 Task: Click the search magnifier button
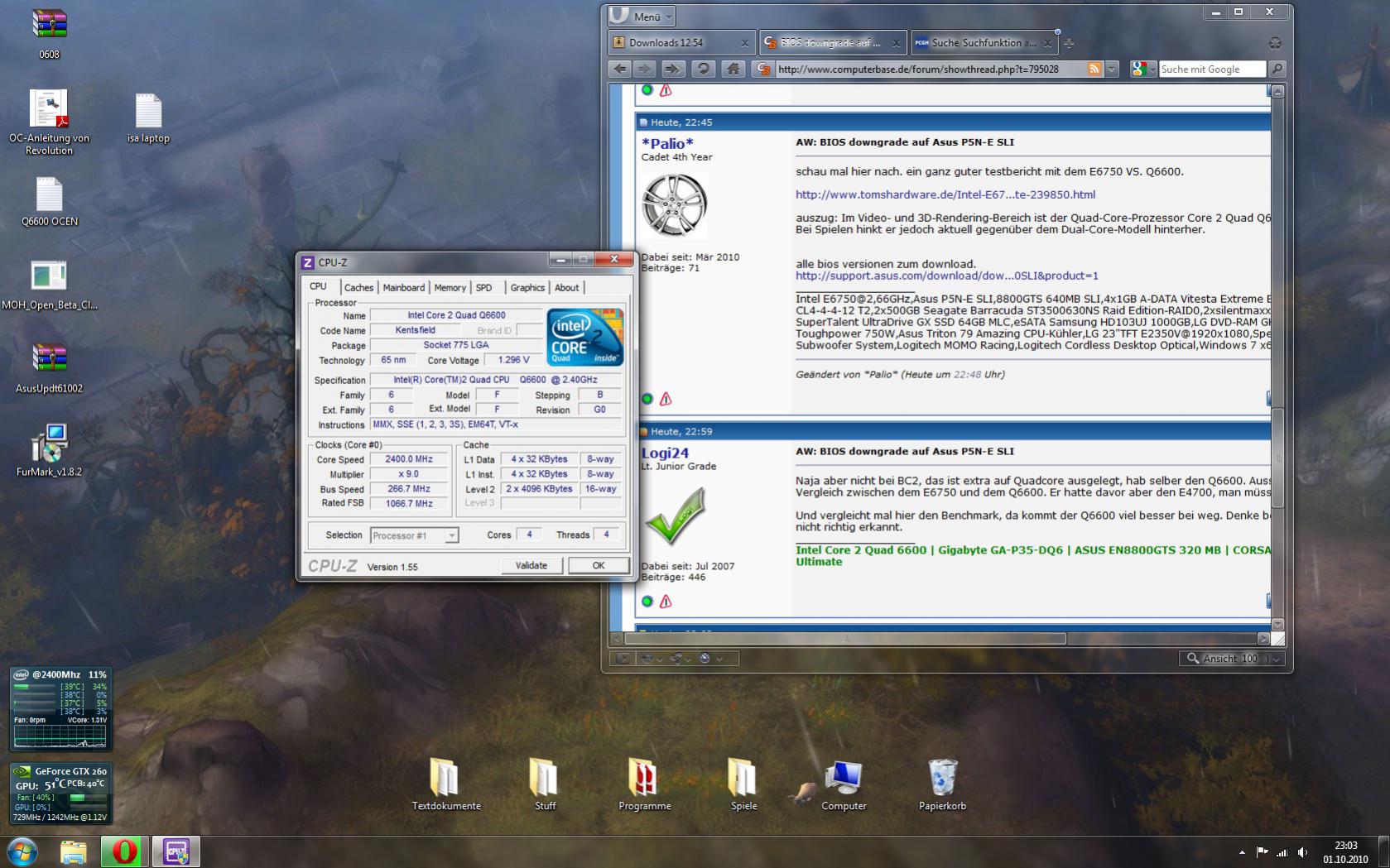click(x=1277, y=70)
